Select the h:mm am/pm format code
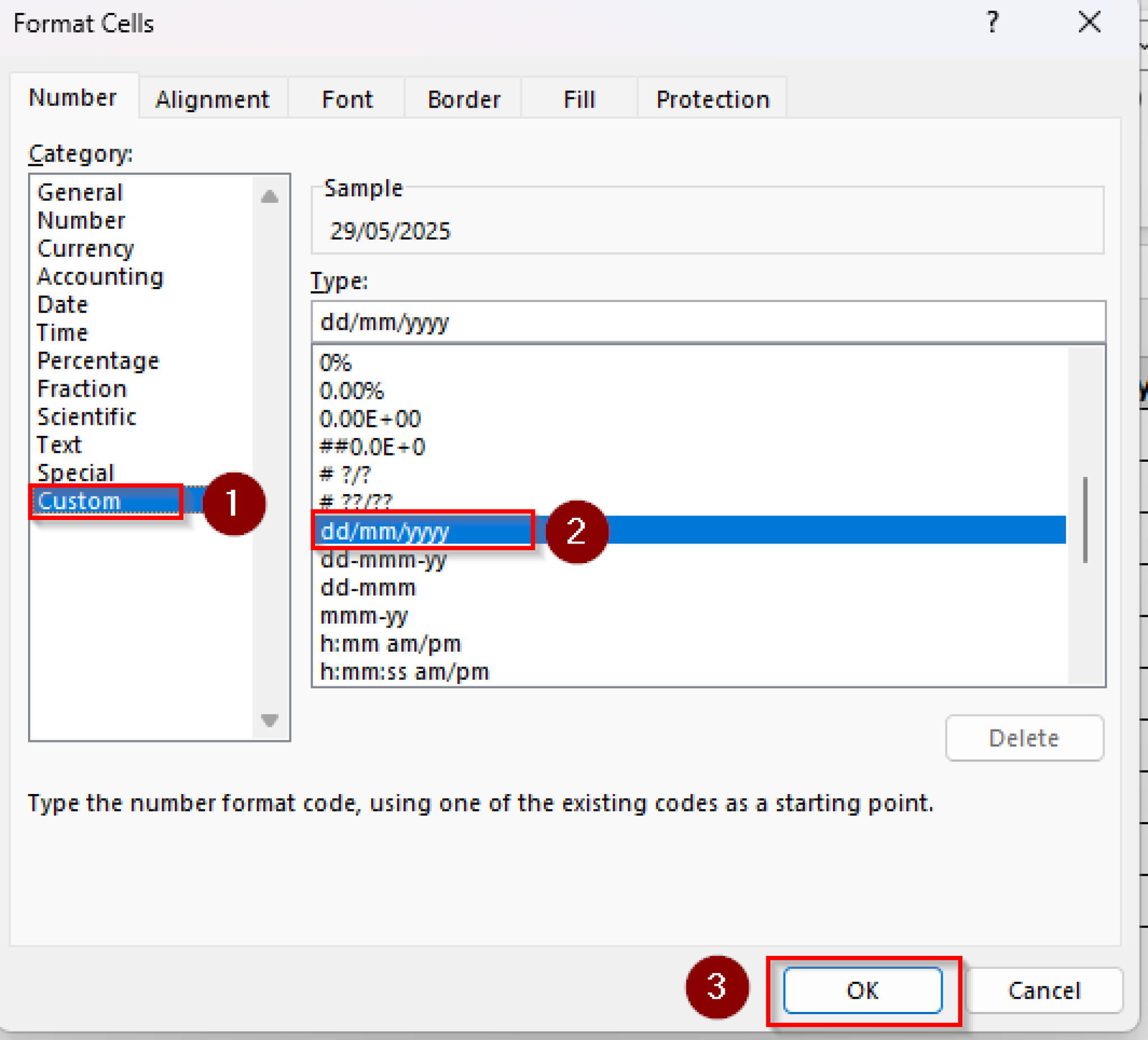Image resolution: width=1148 pixels, height=1040 pixels. coord(391,643)
